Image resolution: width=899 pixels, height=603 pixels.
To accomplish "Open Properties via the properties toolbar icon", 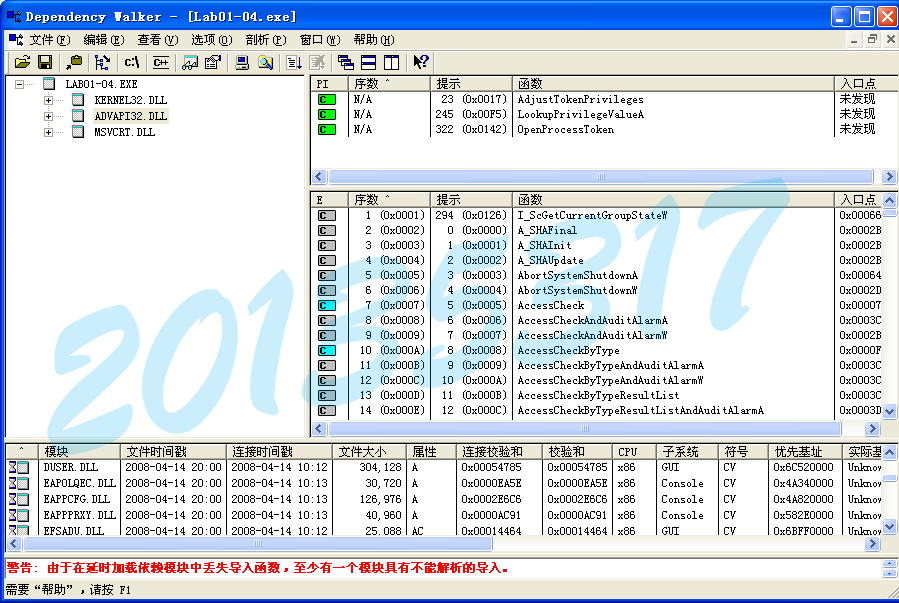I will (x=210, y=62).
